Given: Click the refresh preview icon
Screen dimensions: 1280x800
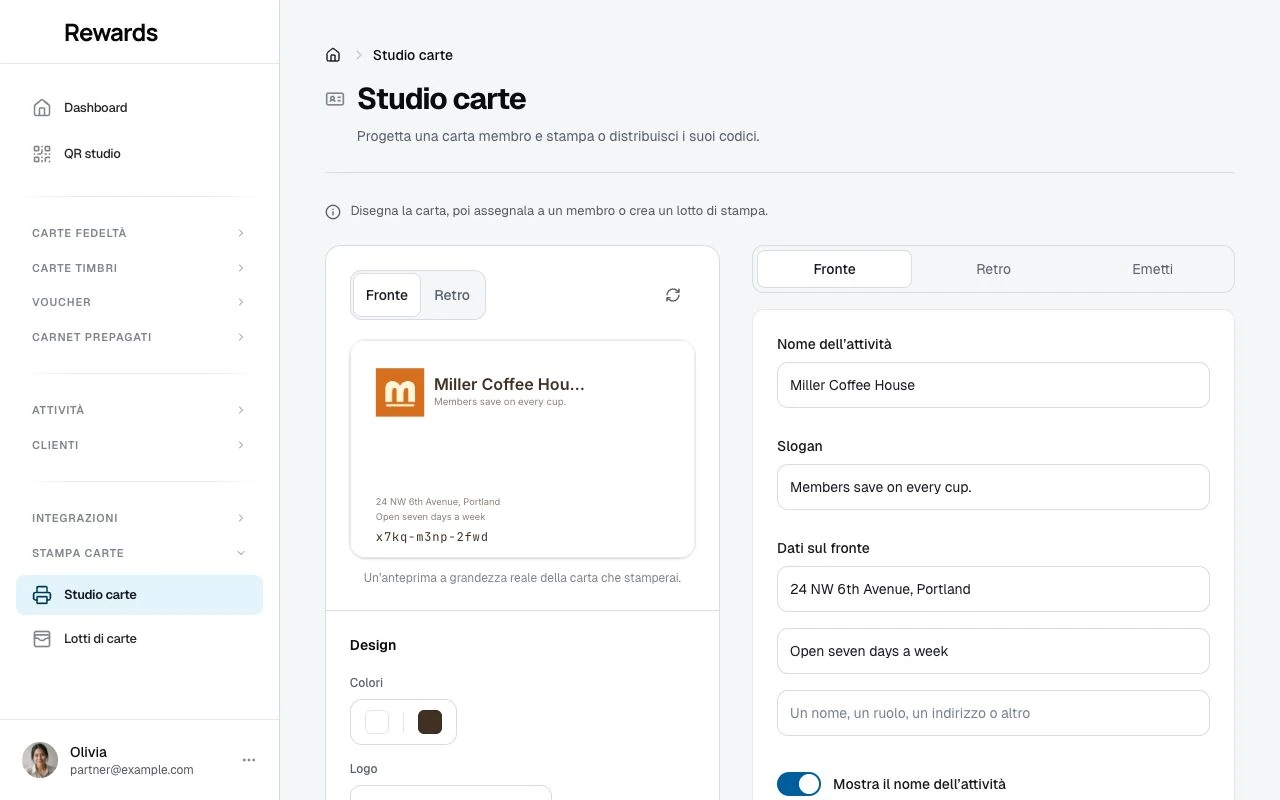Looking at the screenshot, I should 673,295.
